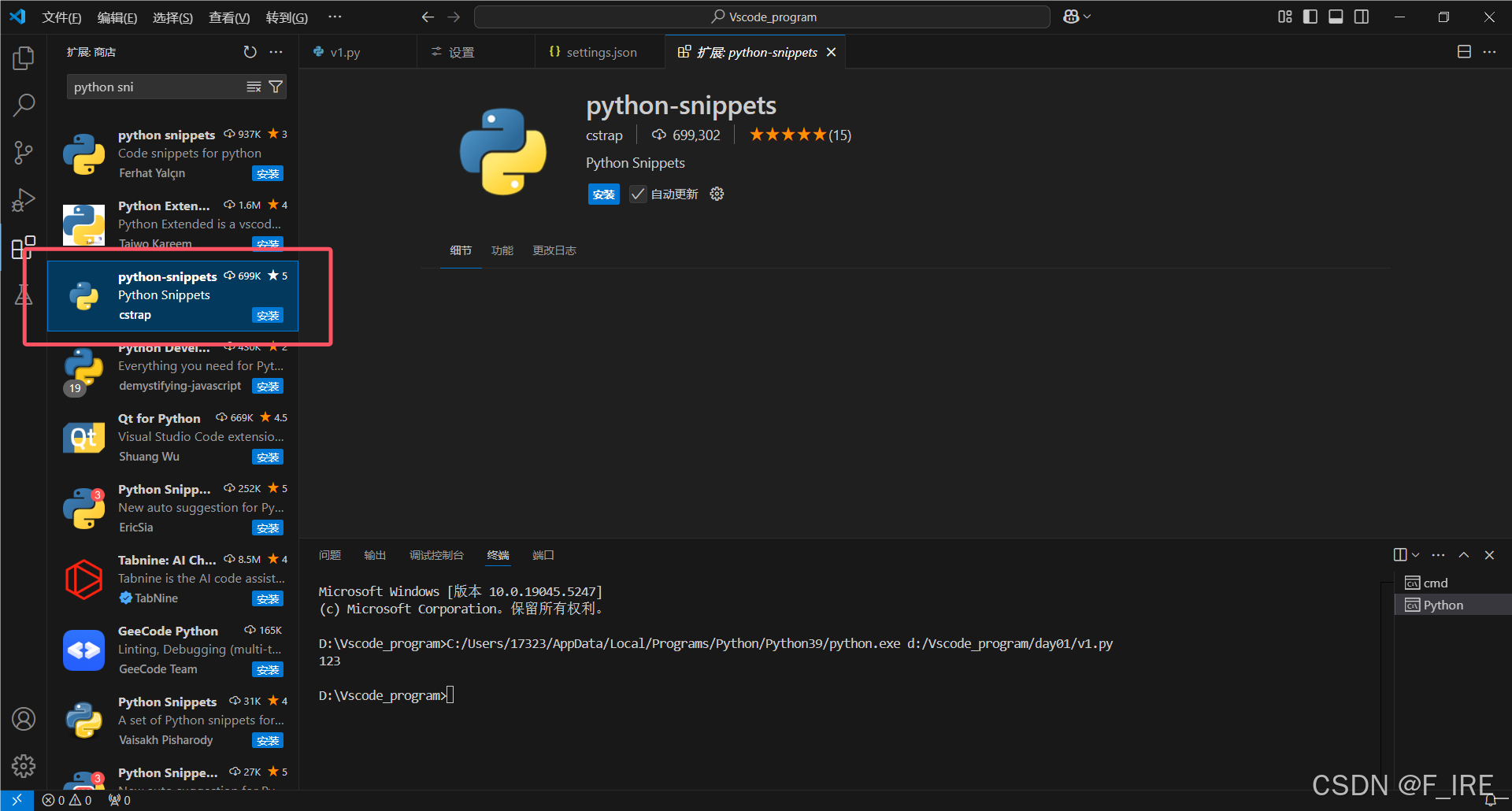This screenshot has height=811, width=1512.
Task: Open the 查看(V) menu
Action: click(229, 17)
